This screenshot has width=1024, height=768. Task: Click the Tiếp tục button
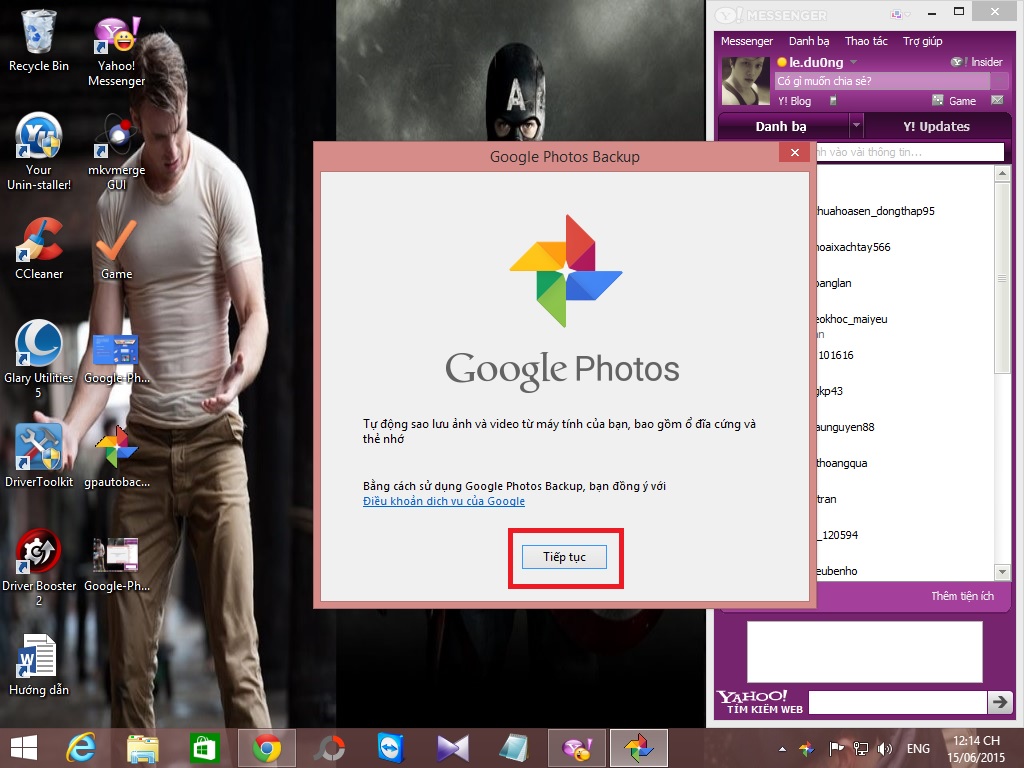coord(564,556)
